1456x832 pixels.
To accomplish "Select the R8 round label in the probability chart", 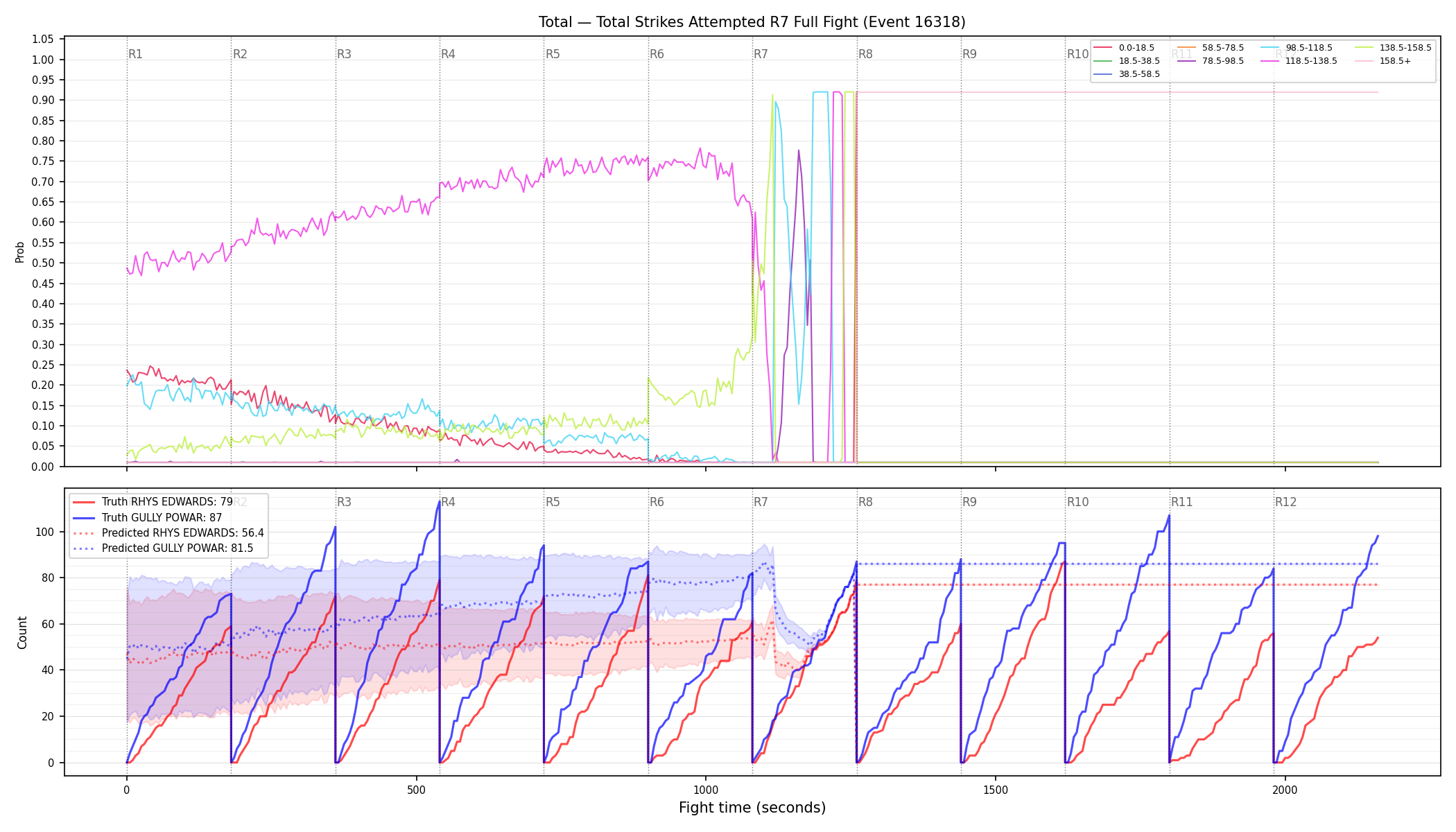I will click(x=865, y=54).
